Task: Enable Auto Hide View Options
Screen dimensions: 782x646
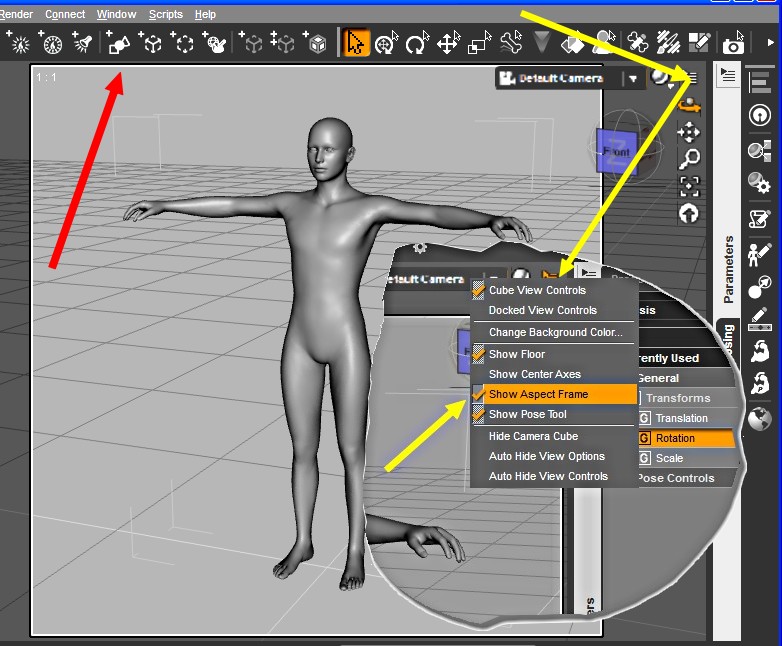Action: (x=554, y=456)
